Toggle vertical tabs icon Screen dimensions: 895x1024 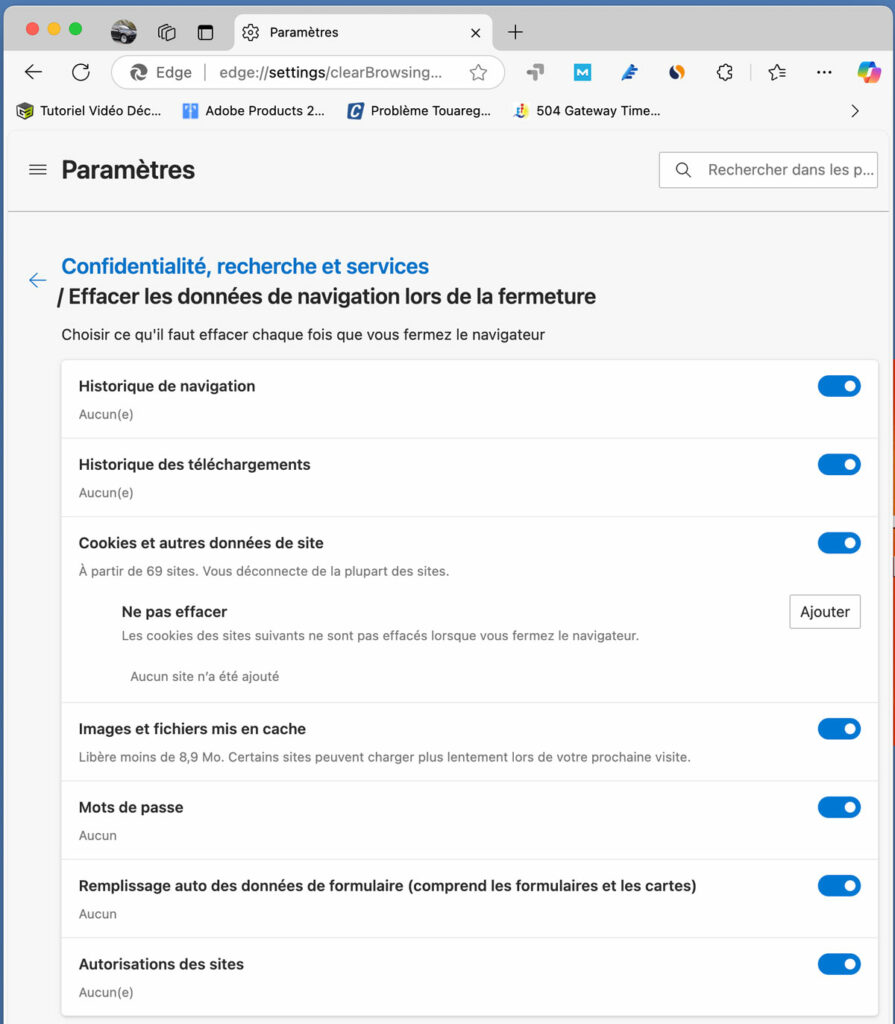(205, 32)
